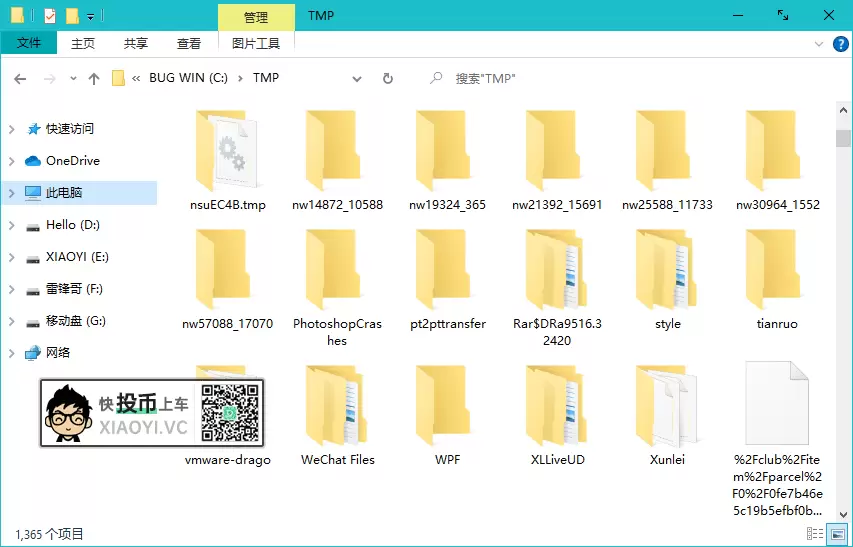Image resolution: width=853 pixels, height=547 pixels.
Task: Select 此电脑 in navigation pane
Action: click(64, 192)
